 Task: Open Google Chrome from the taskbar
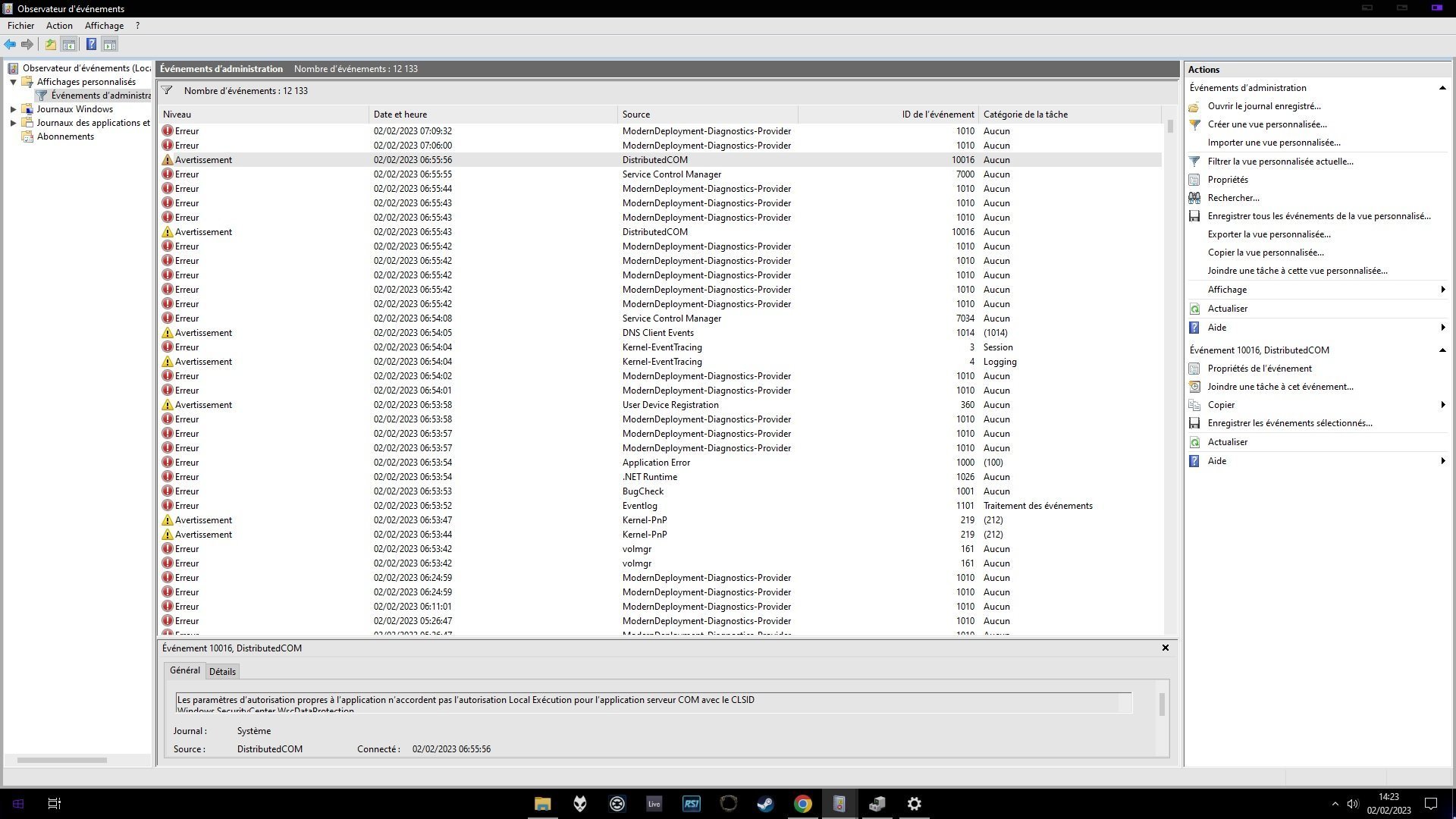click(802, 804)
